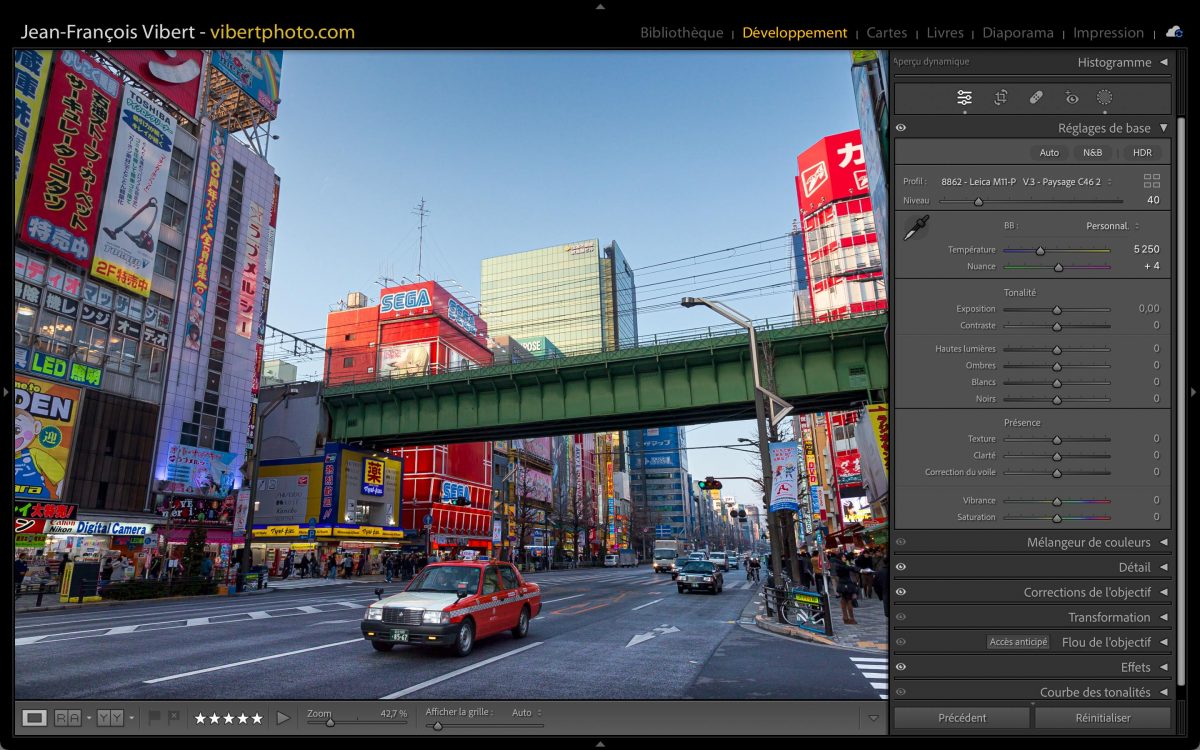Open the profile browser grid icon
1200x750 pixels.
click(x=1152, y=181)
